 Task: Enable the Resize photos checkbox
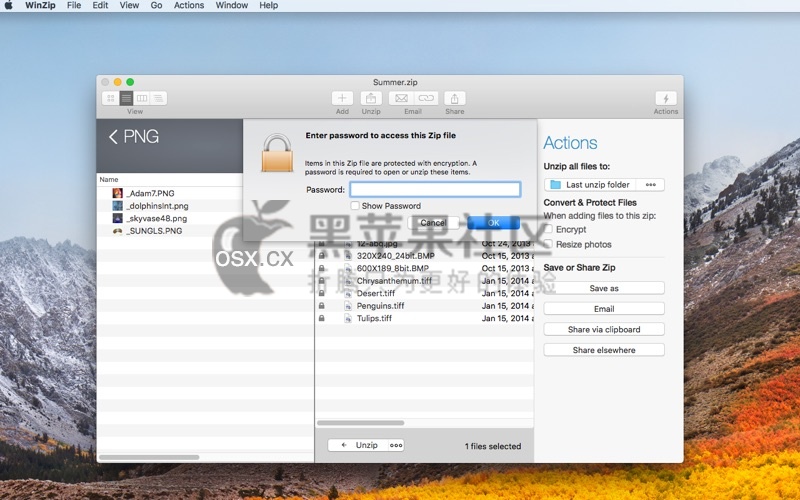(x=548, y=244)
